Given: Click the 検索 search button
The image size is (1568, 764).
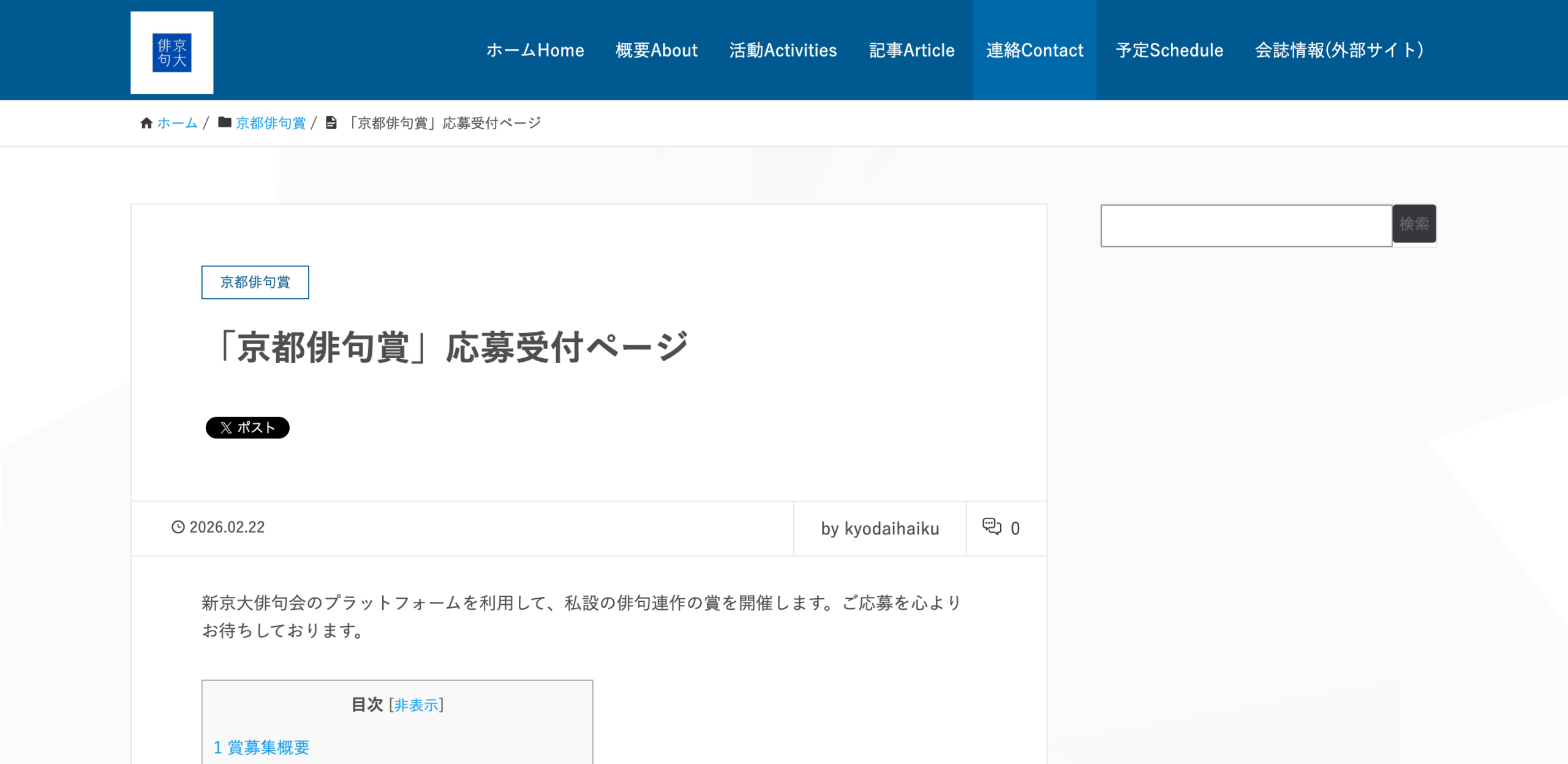Looking at the screenshot, I should pyautogui.click(x=1414, y=224).
